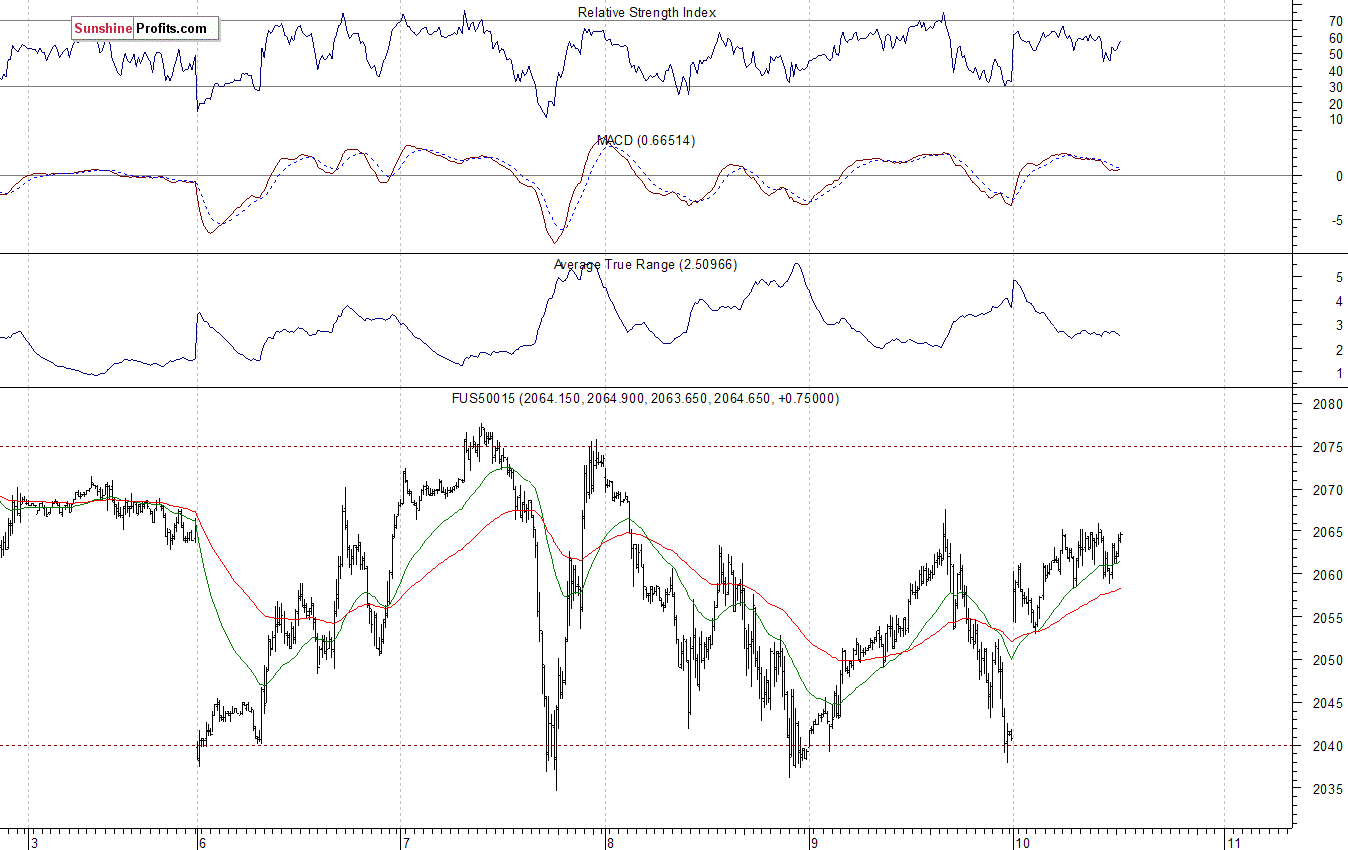This screenshot has width=1348, height=850.
Task: Select the Average True Range (2.50966) label
Action: (x=646, y=265)
